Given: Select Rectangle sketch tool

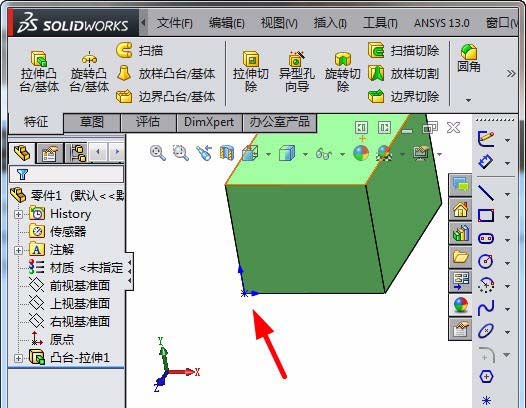Looking at the screenshot, I should pos(485,216).
